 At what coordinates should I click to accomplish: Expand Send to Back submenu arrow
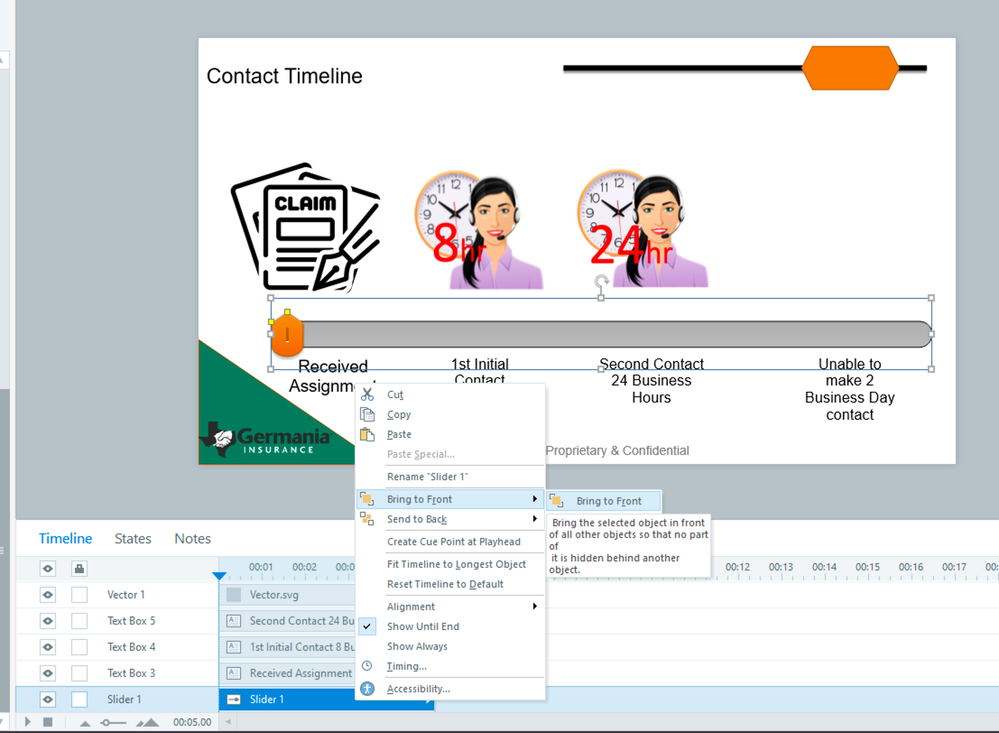[x=535, y=519]
